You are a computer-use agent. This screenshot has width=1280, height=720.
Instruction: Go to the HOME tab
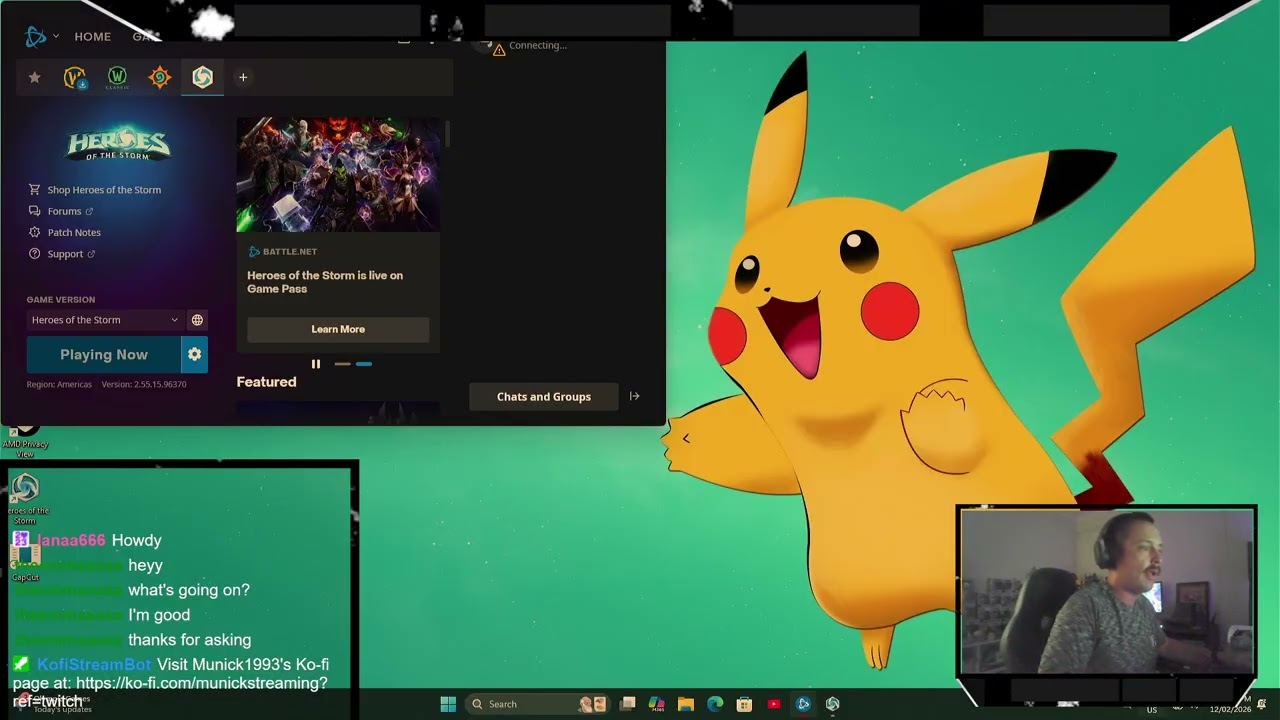(92, 37)
